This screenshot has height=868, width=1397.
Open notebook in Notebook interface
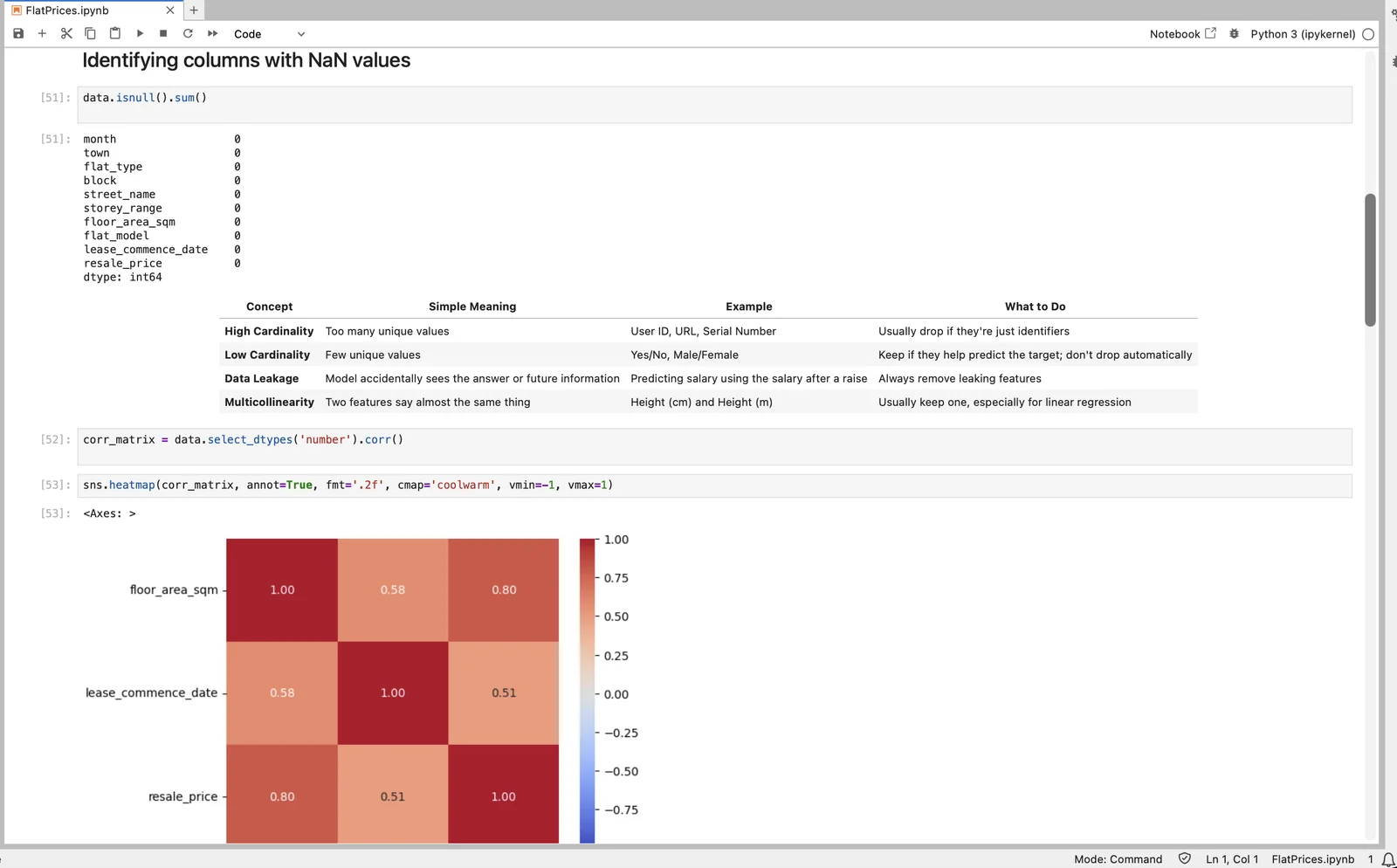[x=1182, y=34]
